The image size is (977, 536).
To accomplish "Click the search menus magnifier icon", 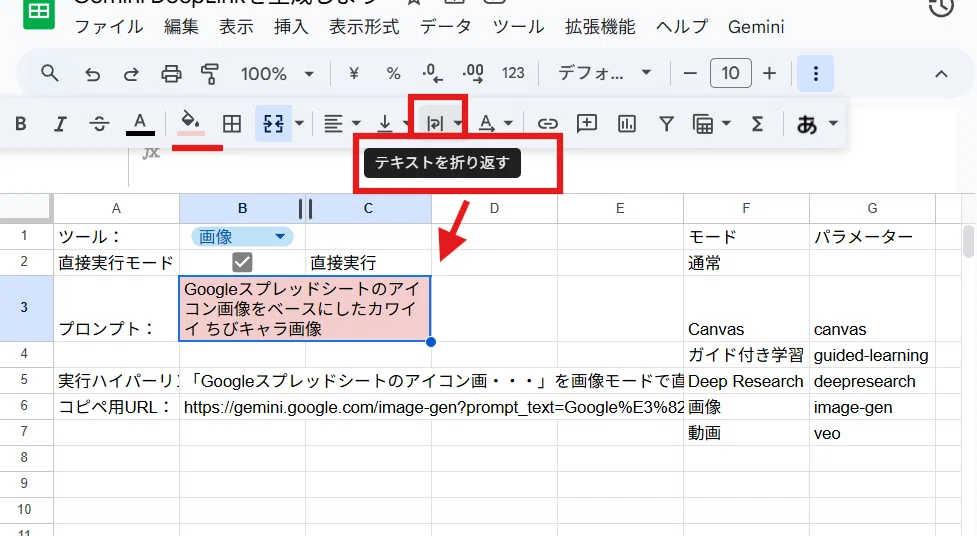I will (50, 74).
